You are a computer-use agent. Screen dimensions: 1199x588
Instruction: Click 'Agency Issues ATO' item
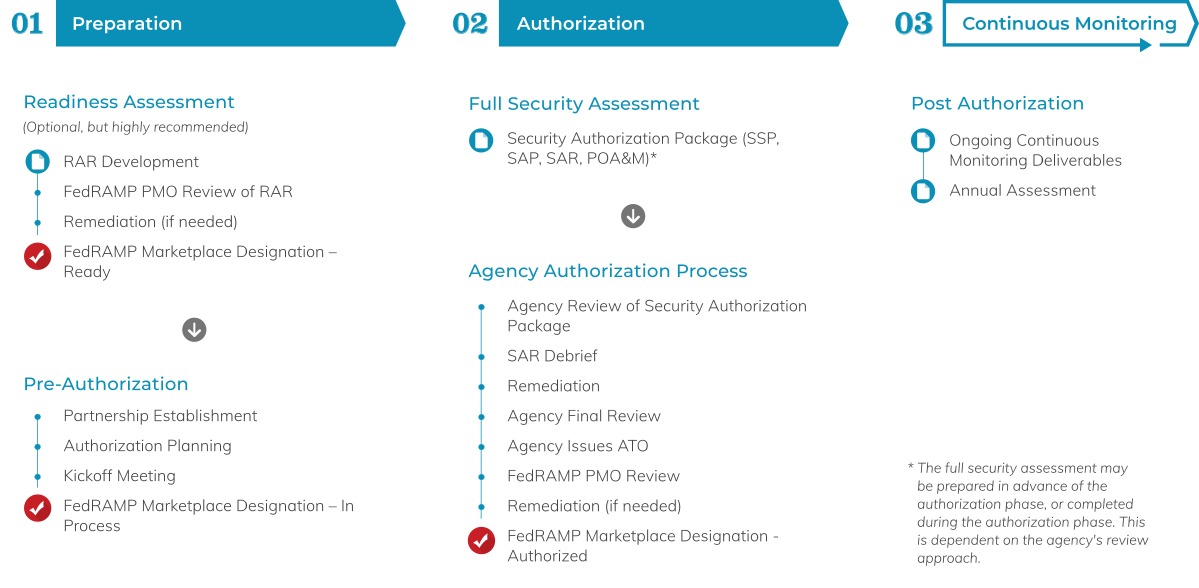click(578, 446)
